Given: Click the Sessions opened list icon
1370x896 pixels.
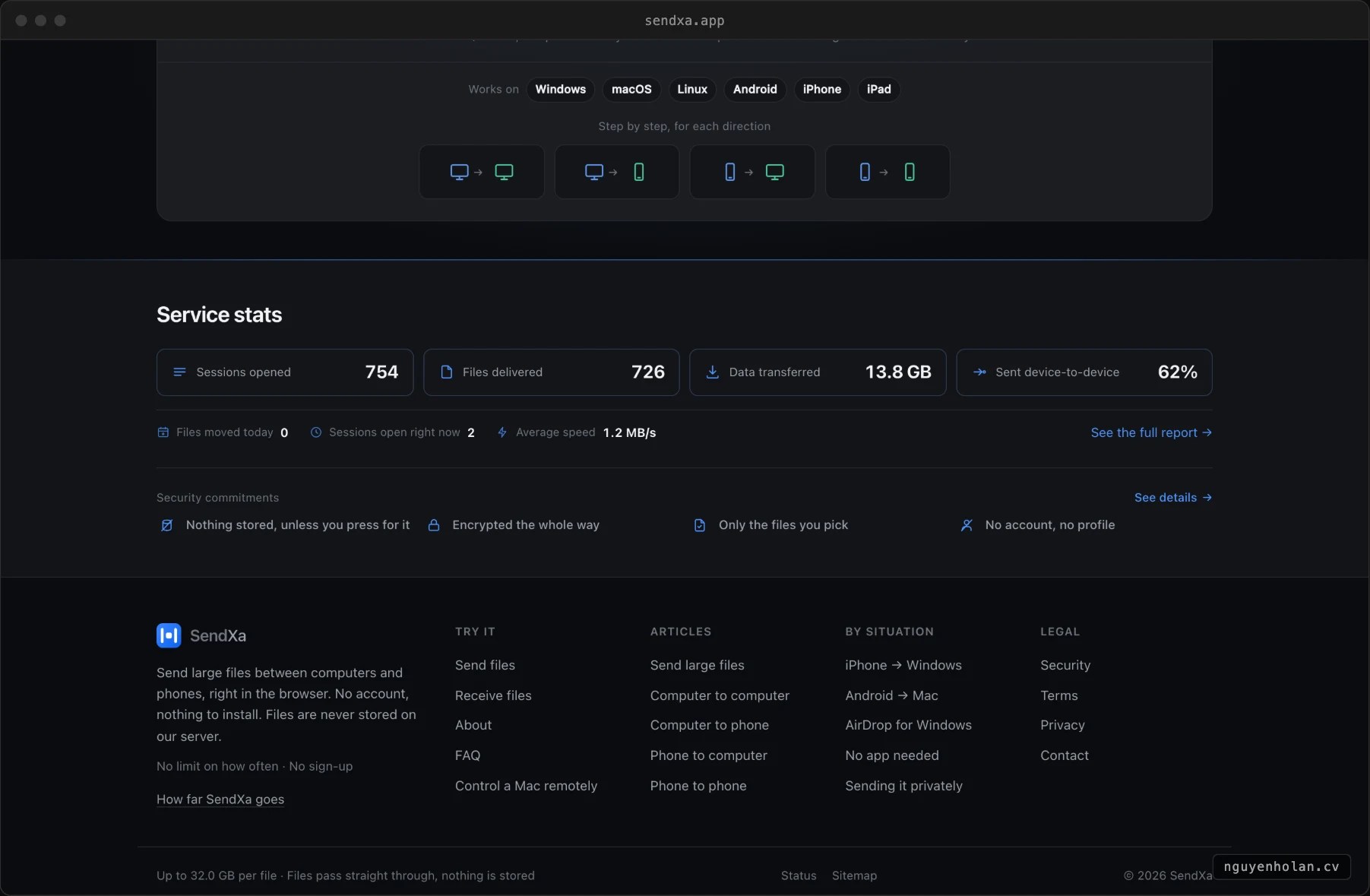Looking at the screenshot, I should (179, 372).
